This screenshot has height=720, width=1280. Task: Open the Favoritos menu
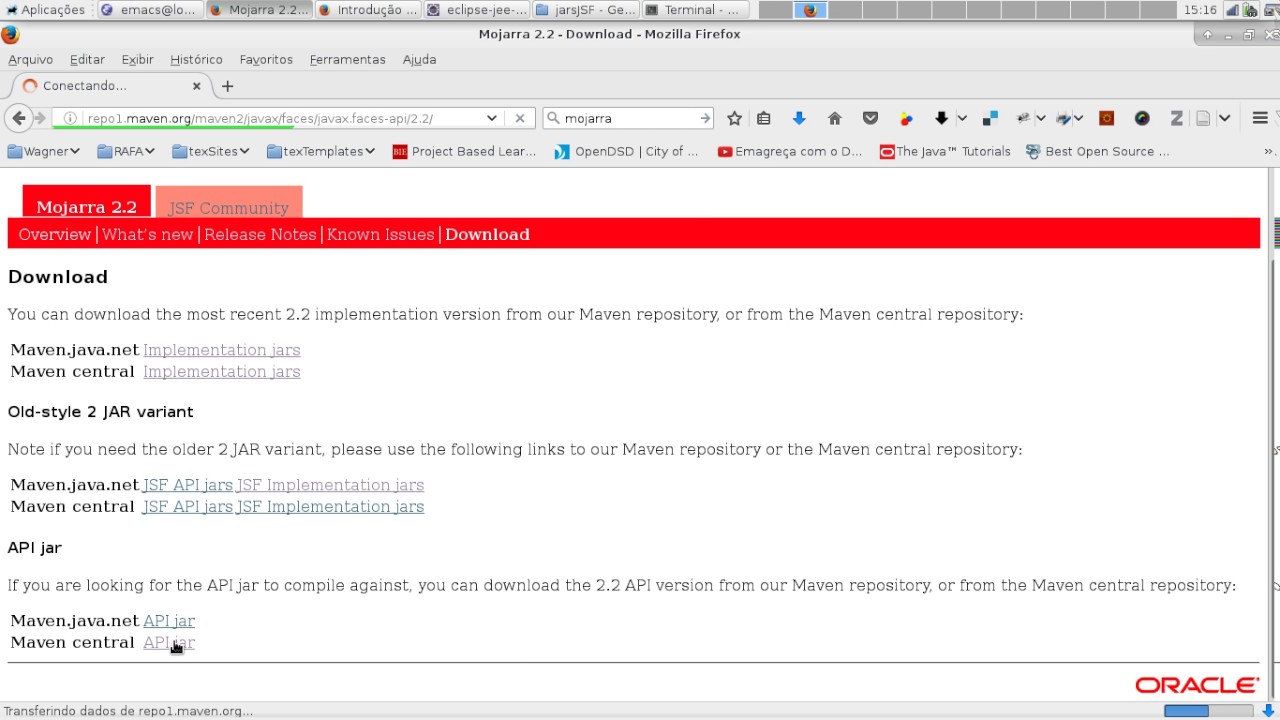tap(266, 60)
